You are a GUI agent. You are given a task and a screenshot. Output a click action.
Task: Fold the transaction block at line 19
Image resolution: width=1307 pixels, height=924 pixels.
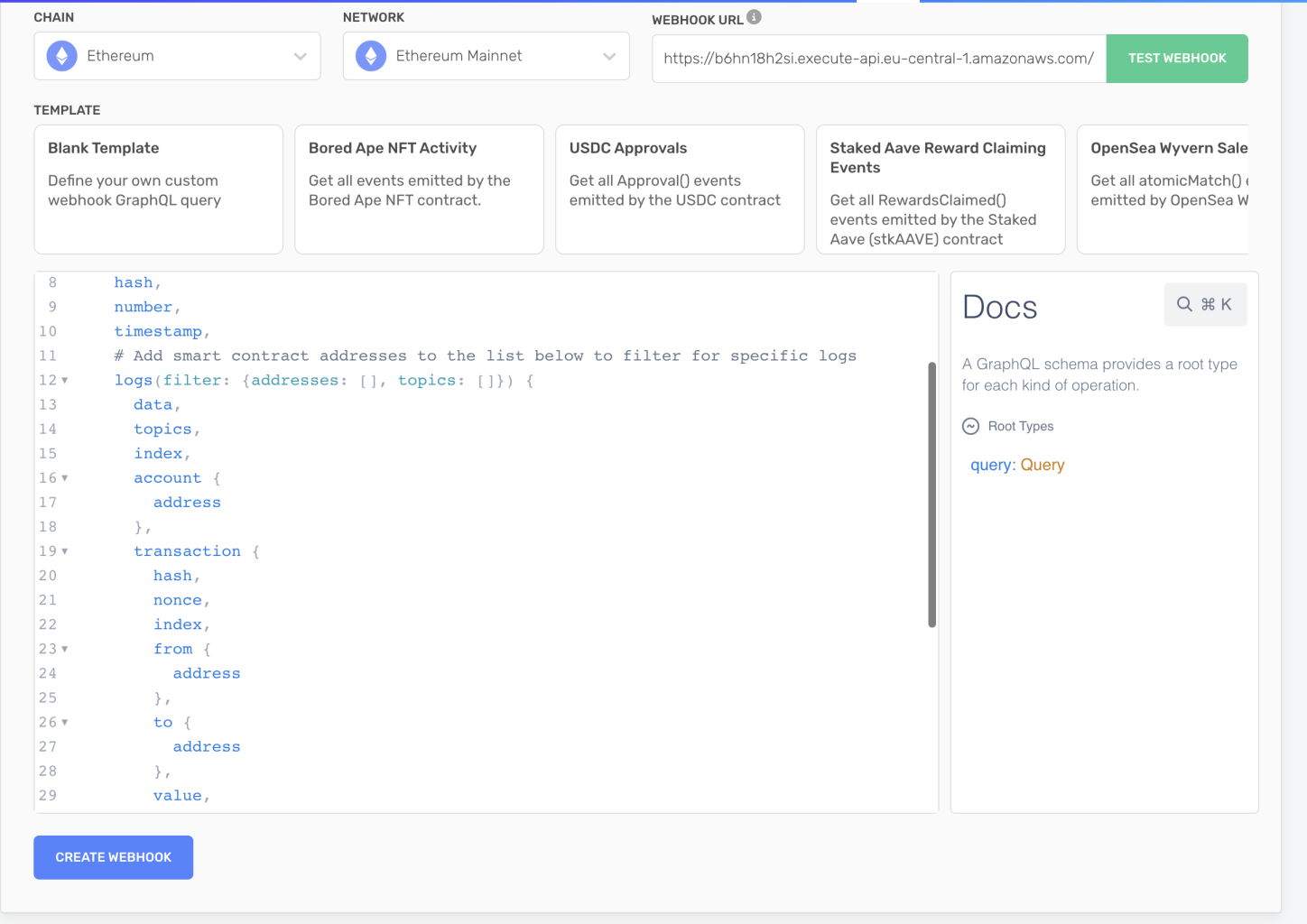pos(65,551)
